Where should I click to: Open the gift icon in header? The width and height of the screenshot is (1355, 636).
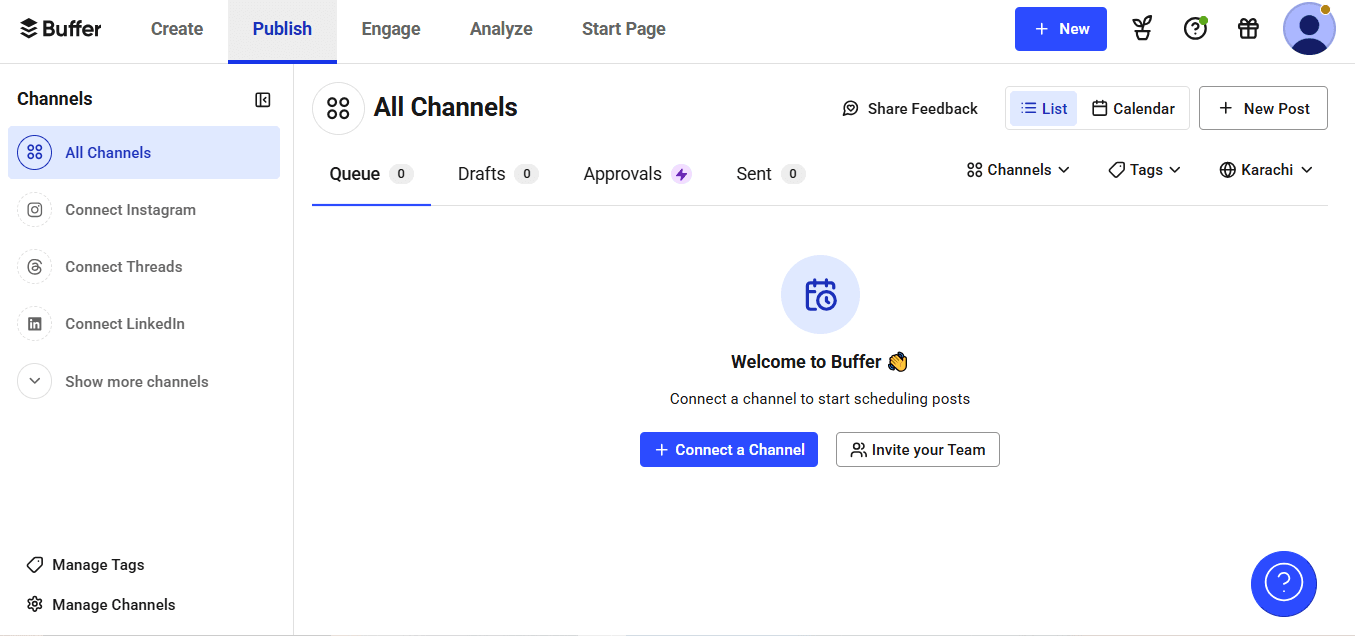click(x=1248, y=29)
